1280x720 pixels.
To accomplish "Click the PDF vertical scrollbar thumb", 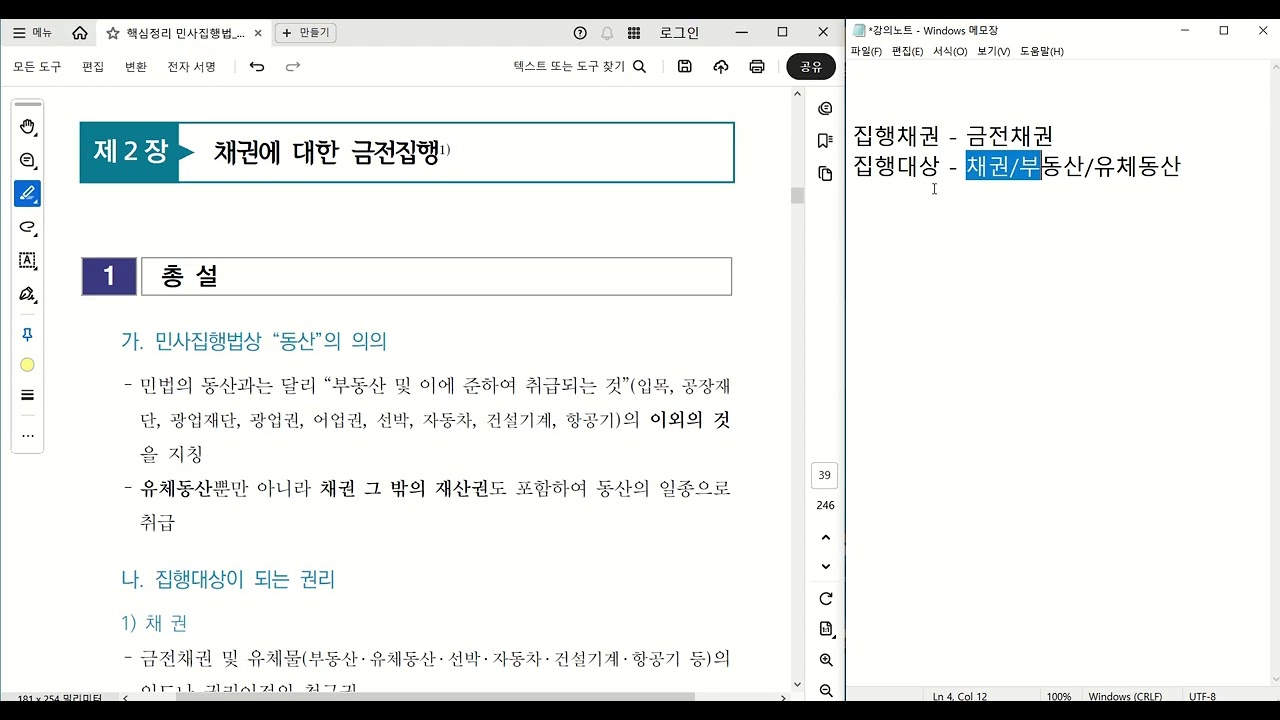I will click(x=797, y=196).
